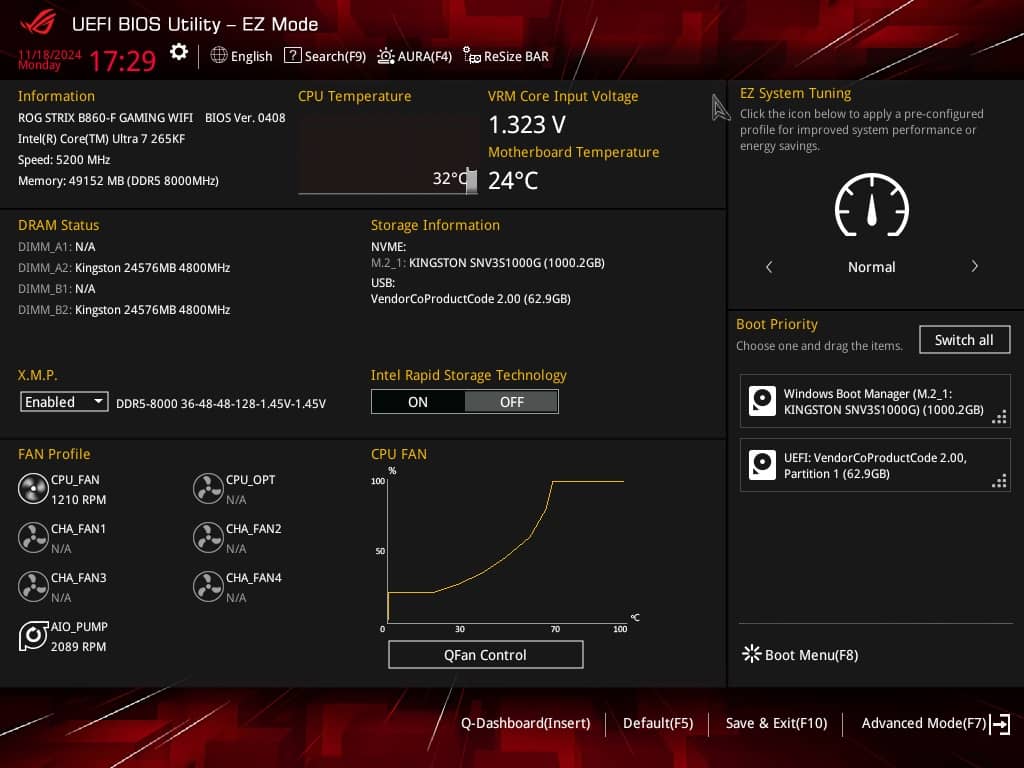Image resolution: width=1024 pixels, height=768 pixels.
Task: Click DIMM_A2 Kingston 24576MB 4800MHz entry
Action: pos(124,268)
